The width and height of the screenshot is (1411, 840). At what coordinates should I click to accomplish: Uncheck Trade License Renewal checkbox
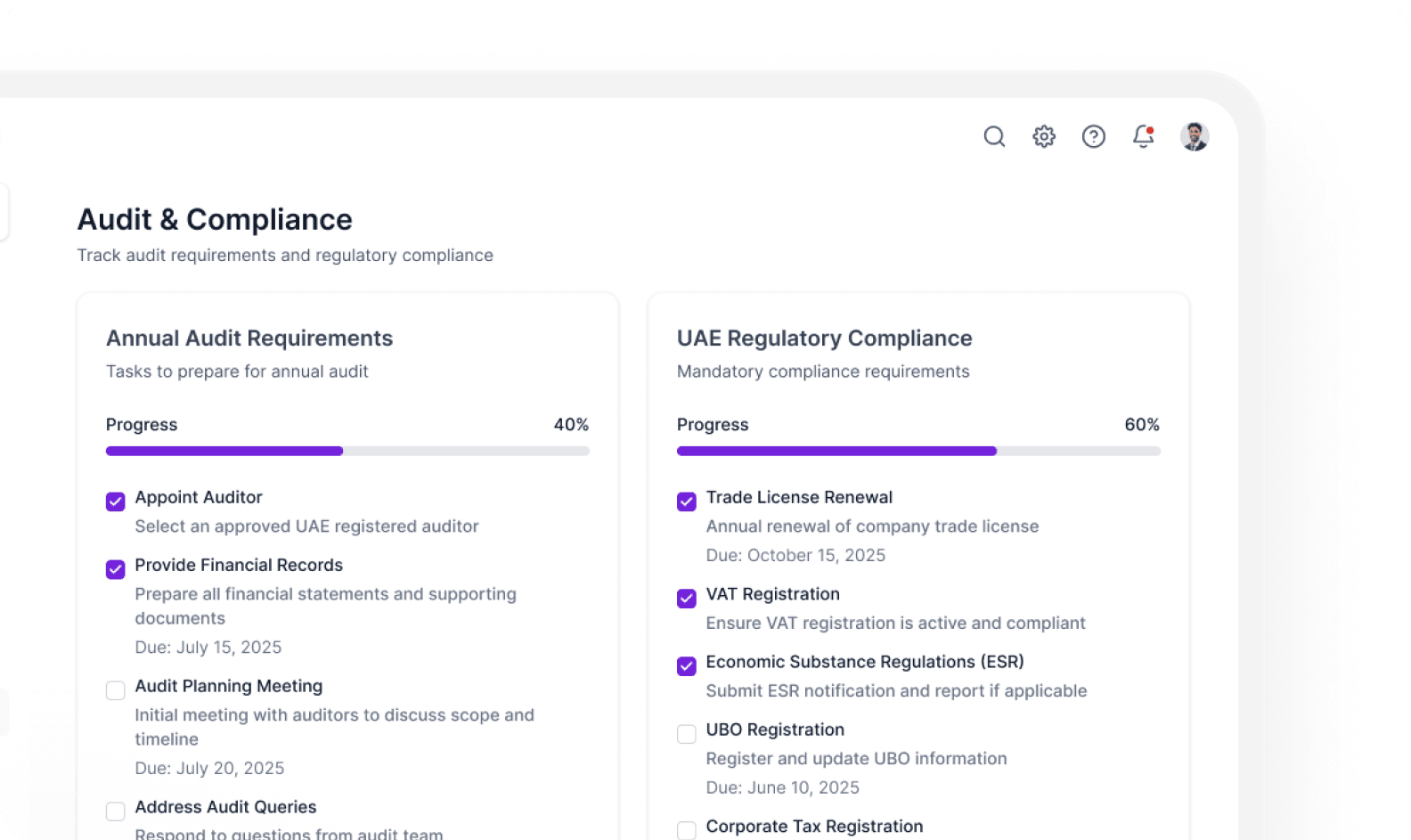tap(687, 502)
